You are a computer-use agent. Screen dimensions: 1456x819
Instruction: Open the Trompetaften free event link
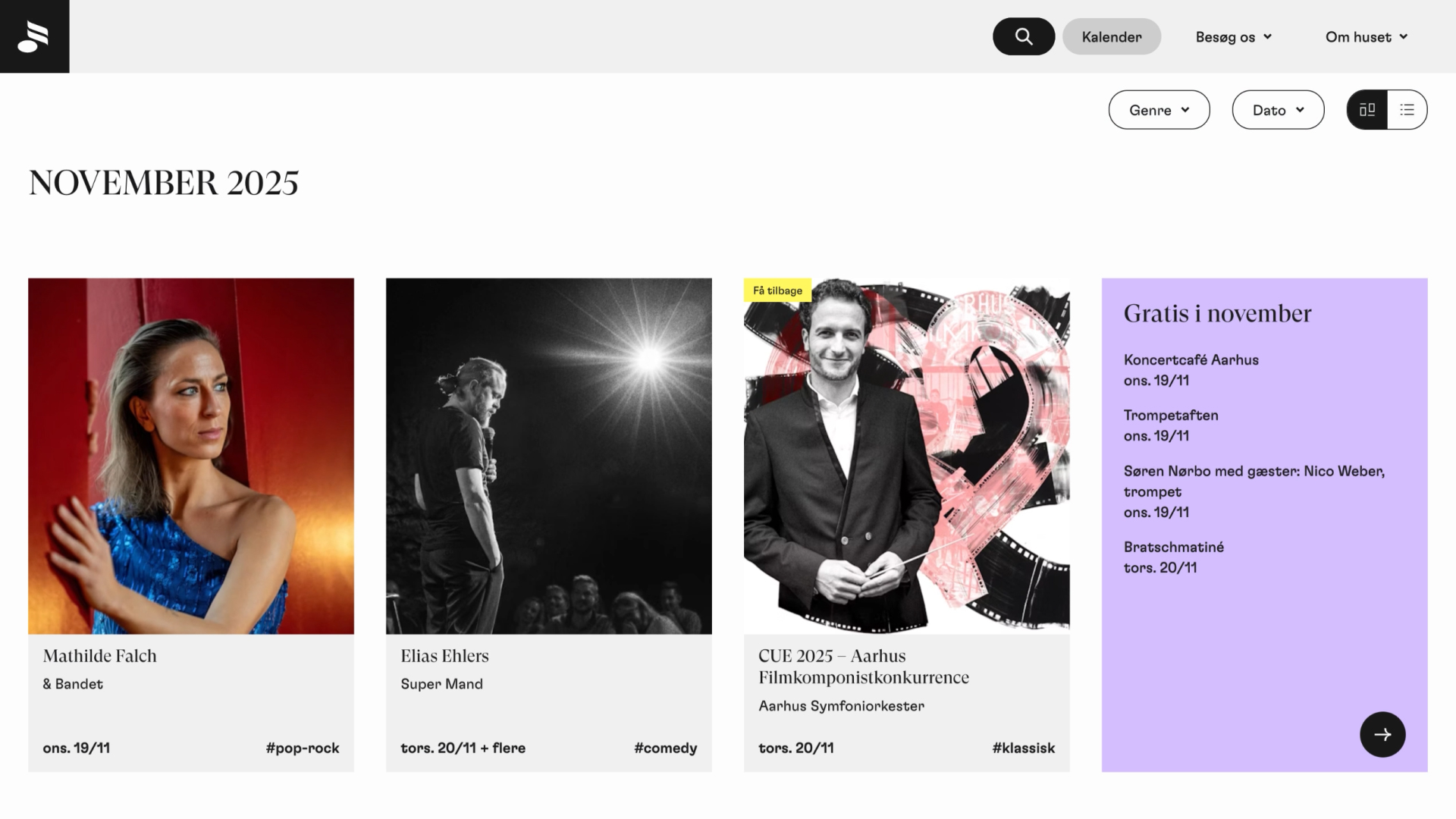[1171, 416]
